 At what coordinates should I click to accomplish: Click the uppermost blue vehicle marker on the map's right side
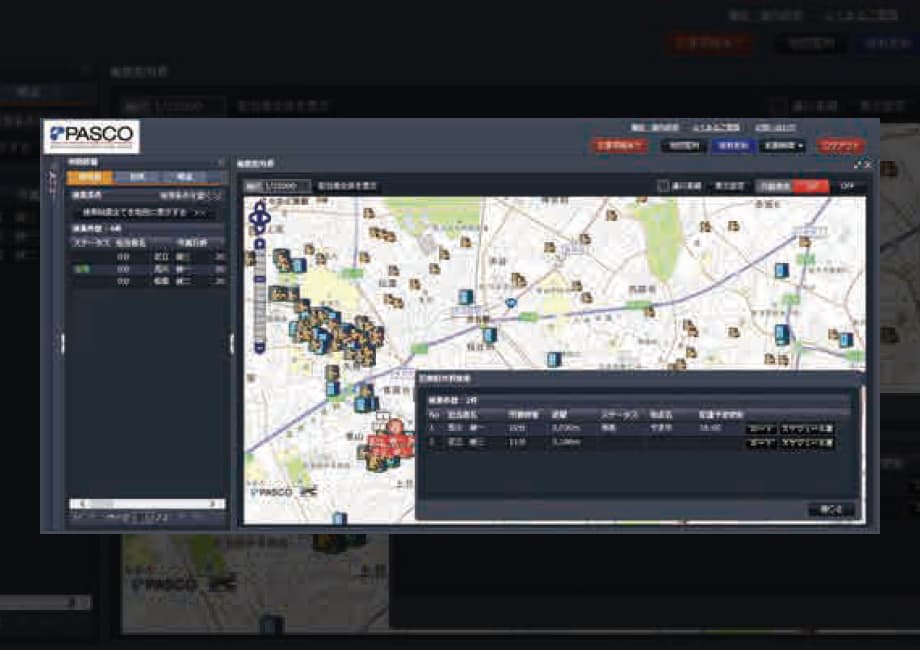[782, 270]
